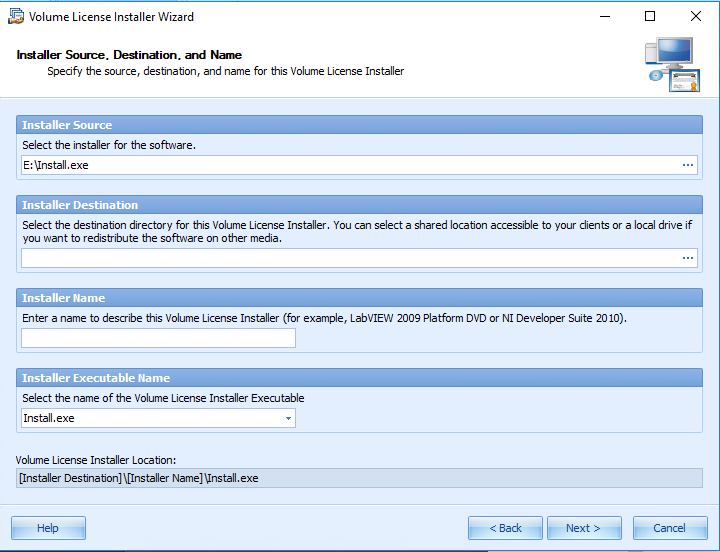Minimize the Volume License Installer Wizard
Viewport: 720px width, 552px height.
pos(604,17)
